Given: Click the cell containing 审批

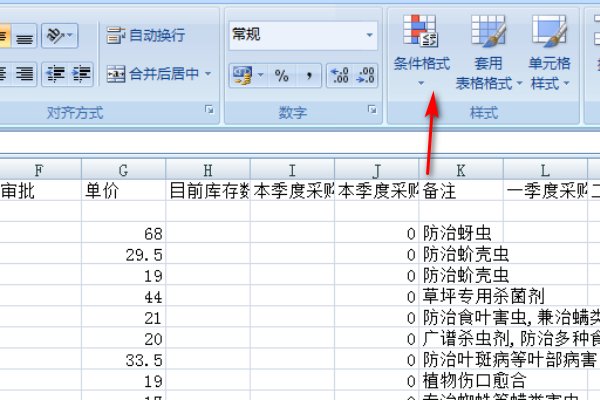Looking at the screenshot, I should pyautogui.click(x=40, y=190).
